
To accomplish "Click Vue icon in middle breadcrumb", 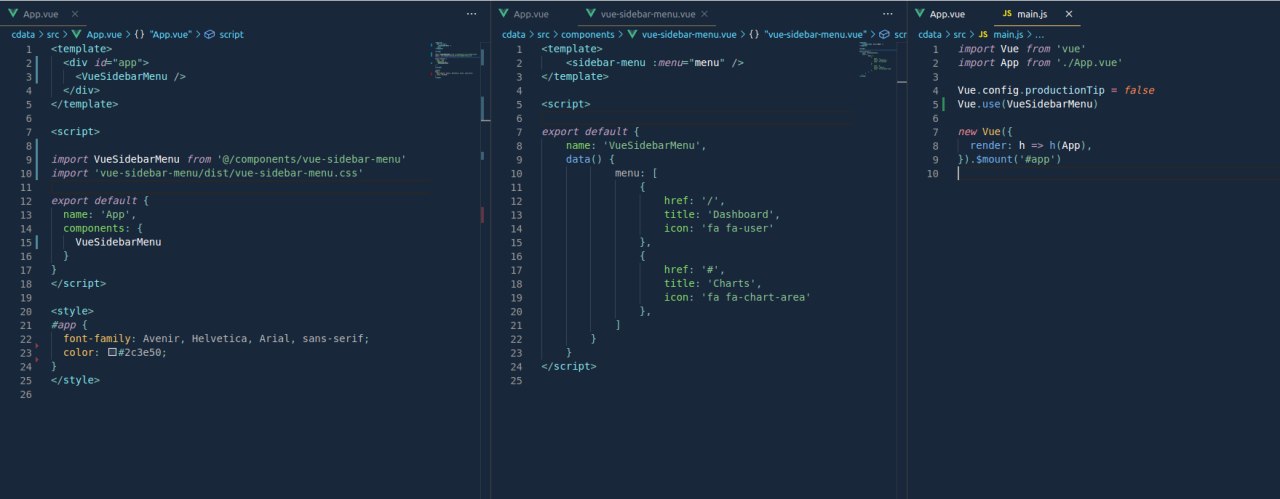I will 632,34.
